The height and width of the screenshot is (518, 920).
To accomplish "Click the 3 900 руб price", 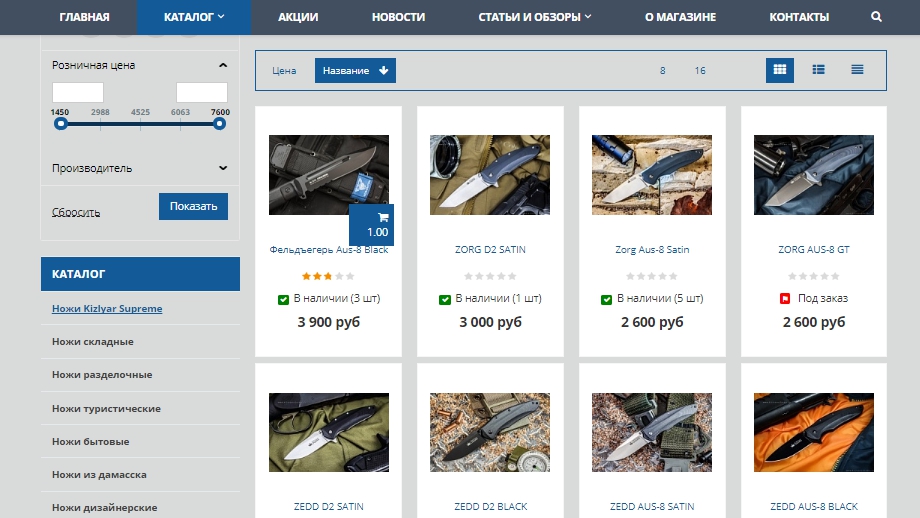I will (329, 322).
